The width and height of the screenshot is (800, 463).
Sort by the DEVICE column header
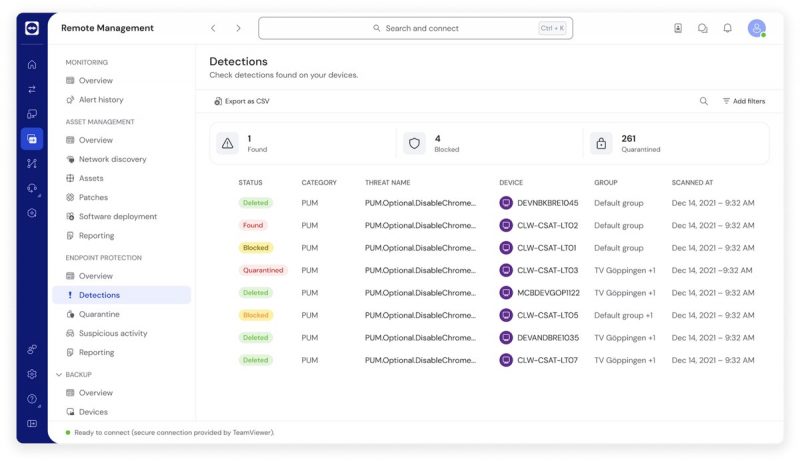click(x=511, y=182)
